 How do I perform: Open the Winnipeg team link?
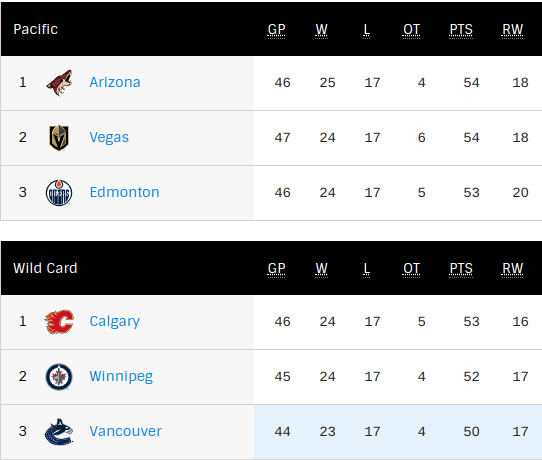121,376
